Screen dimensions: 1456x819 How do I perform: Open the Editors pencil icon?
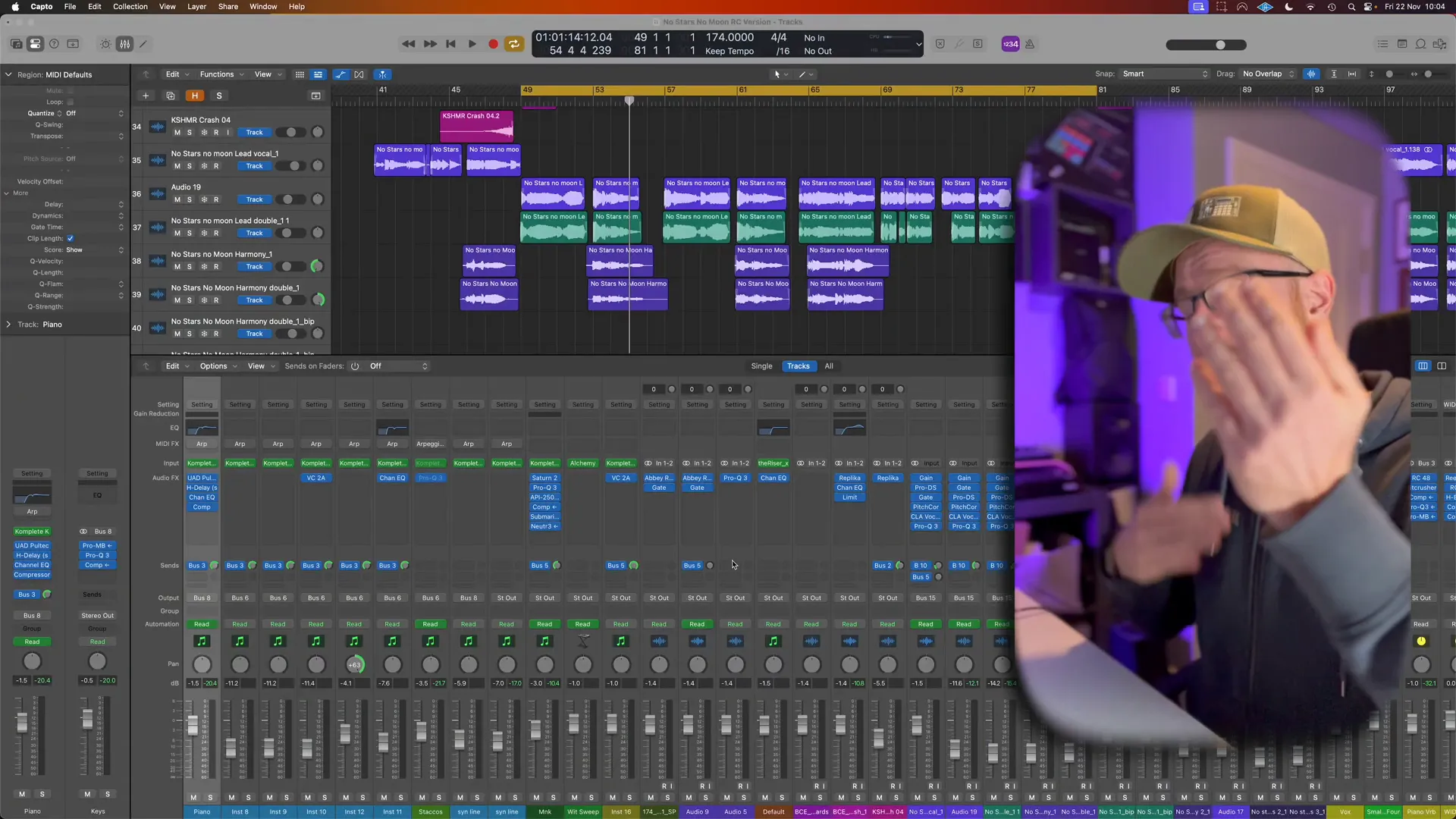143,44
